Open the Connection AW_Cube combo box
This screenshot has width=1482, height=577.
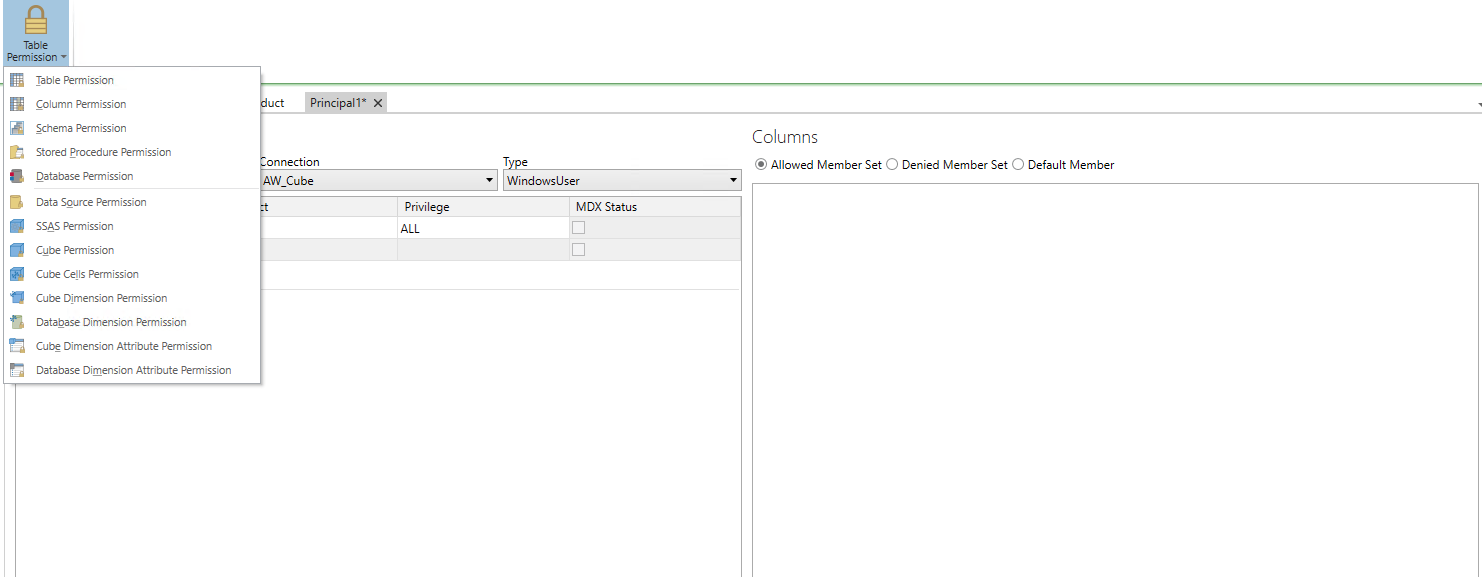[377, 181]
